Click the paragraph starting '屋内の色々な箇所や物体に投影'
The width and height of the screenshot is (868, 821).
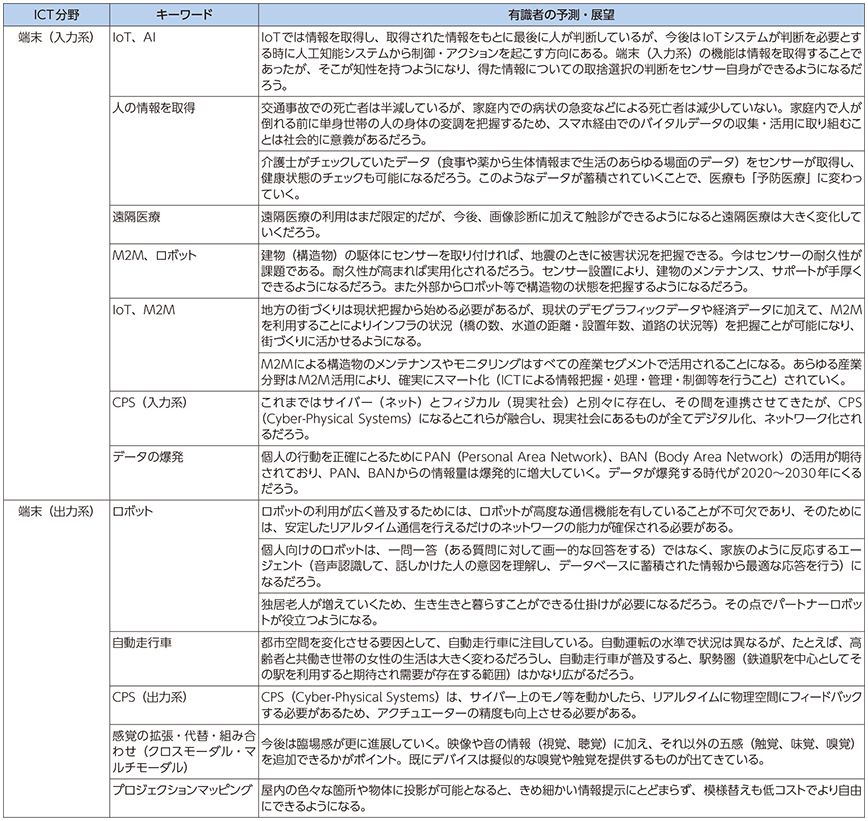point(561,798)
